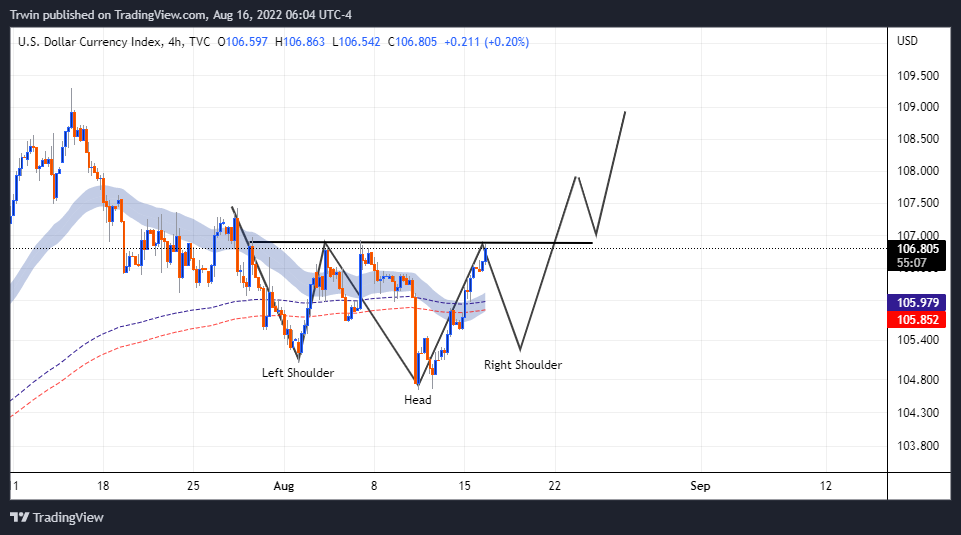961x535 pixels.
Task: Click the '15' date axis label
Action: coord(465,485)
